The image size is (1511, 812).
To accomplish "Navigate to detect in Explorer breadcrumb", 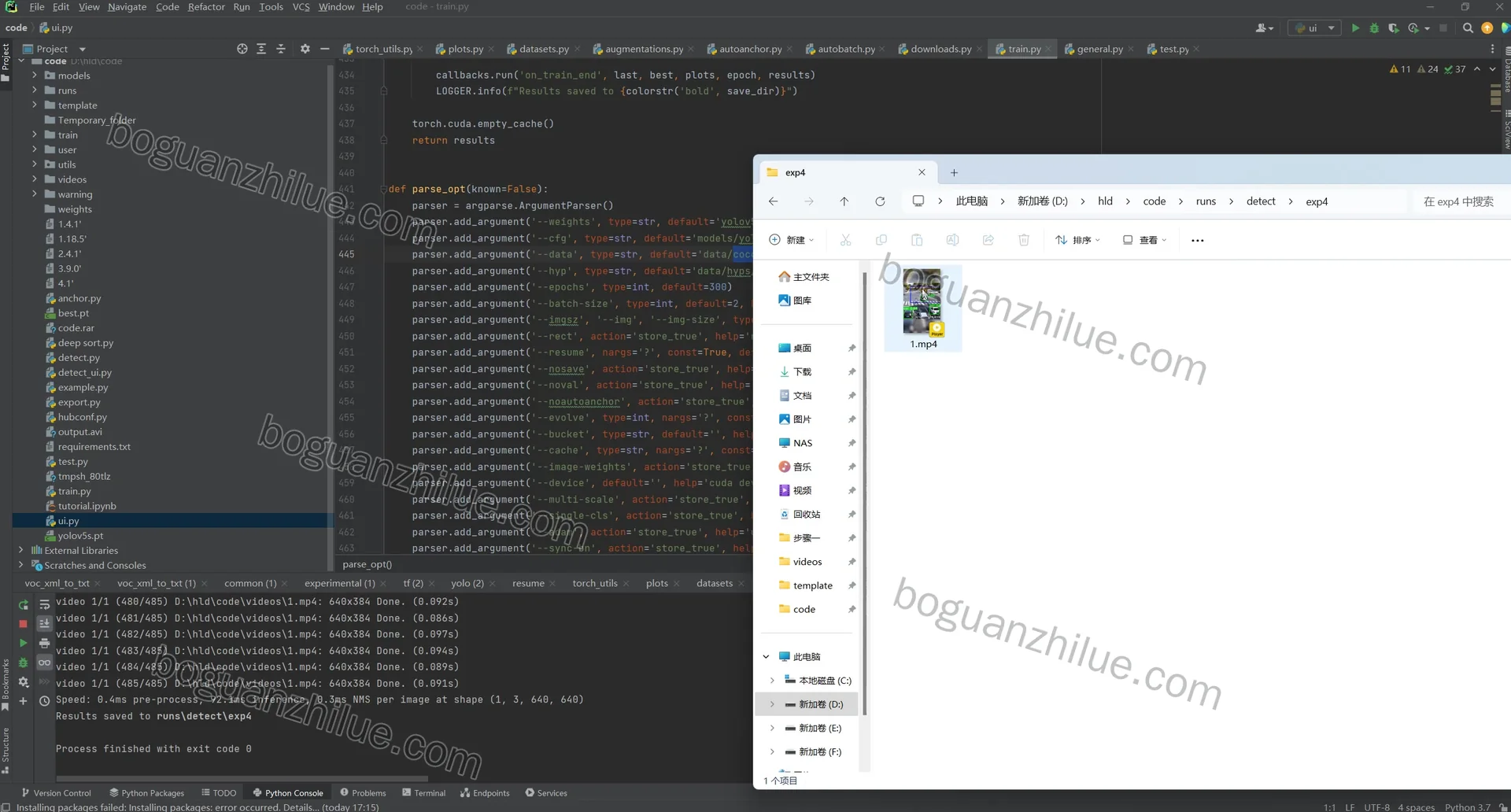I will 1261,201.
